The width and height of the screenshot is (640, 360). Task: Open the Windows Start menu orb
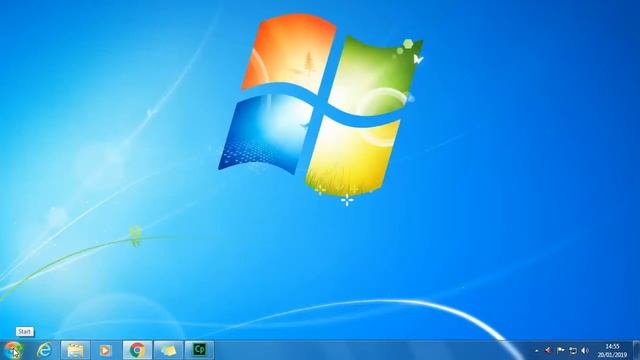point(13,350)
